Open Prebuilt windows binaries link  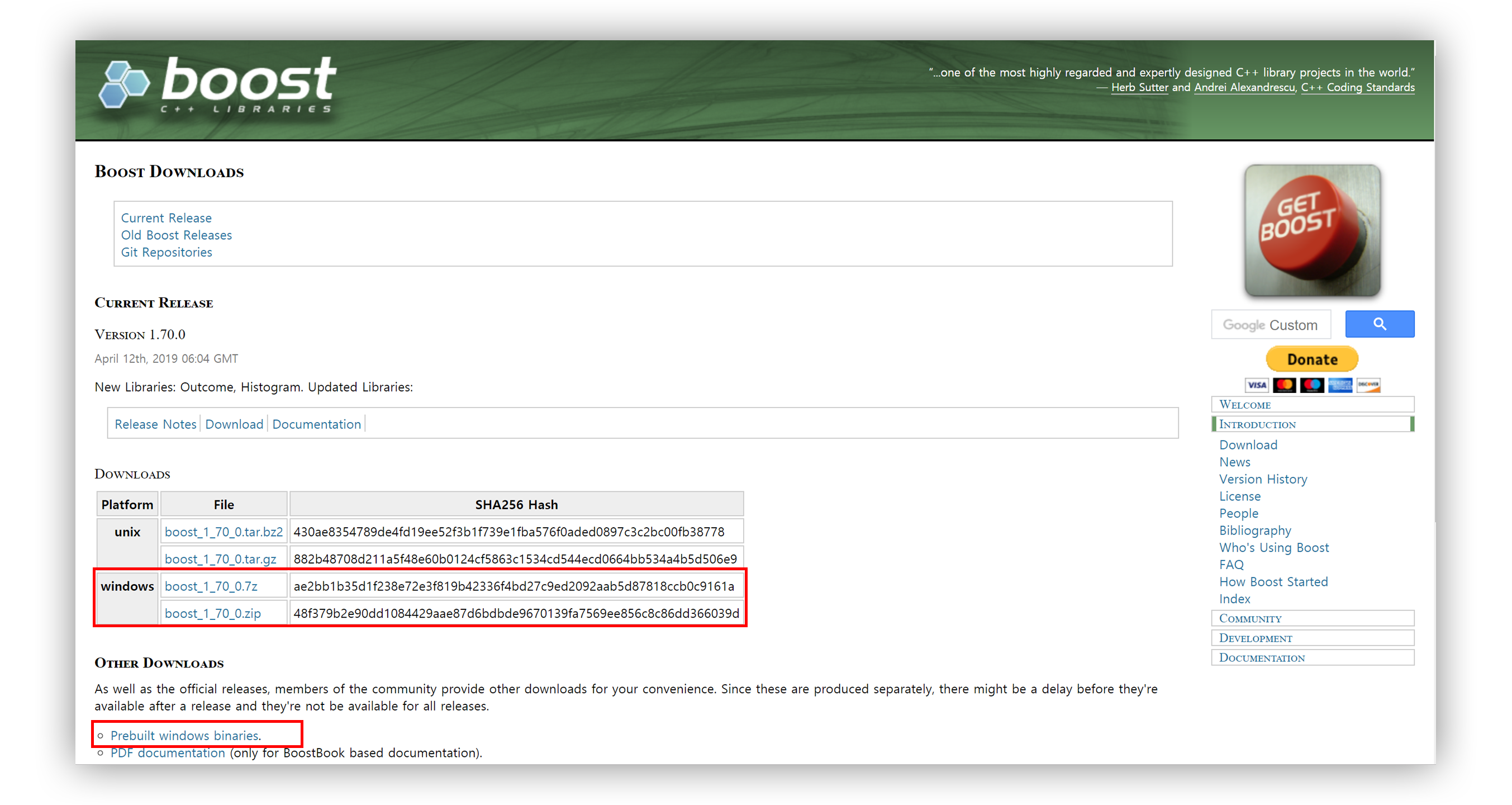[x=184, y=735]
